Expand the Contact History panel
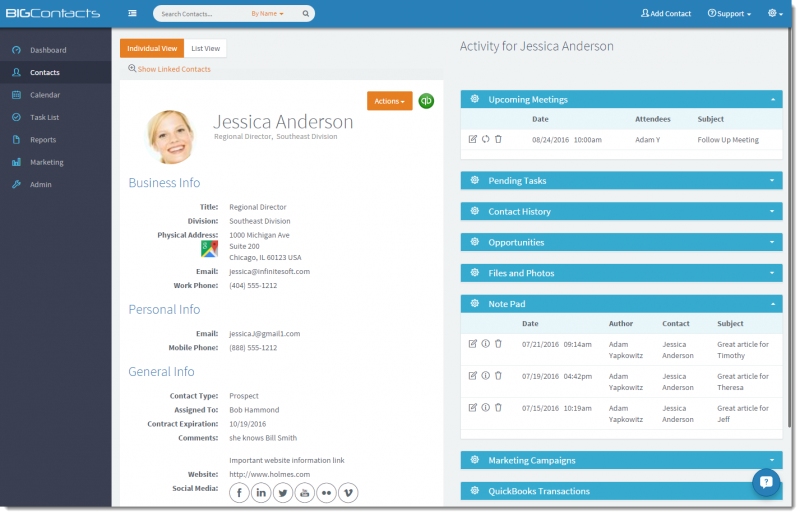Screen dimensions: 800x515 (x=772, y=211)
